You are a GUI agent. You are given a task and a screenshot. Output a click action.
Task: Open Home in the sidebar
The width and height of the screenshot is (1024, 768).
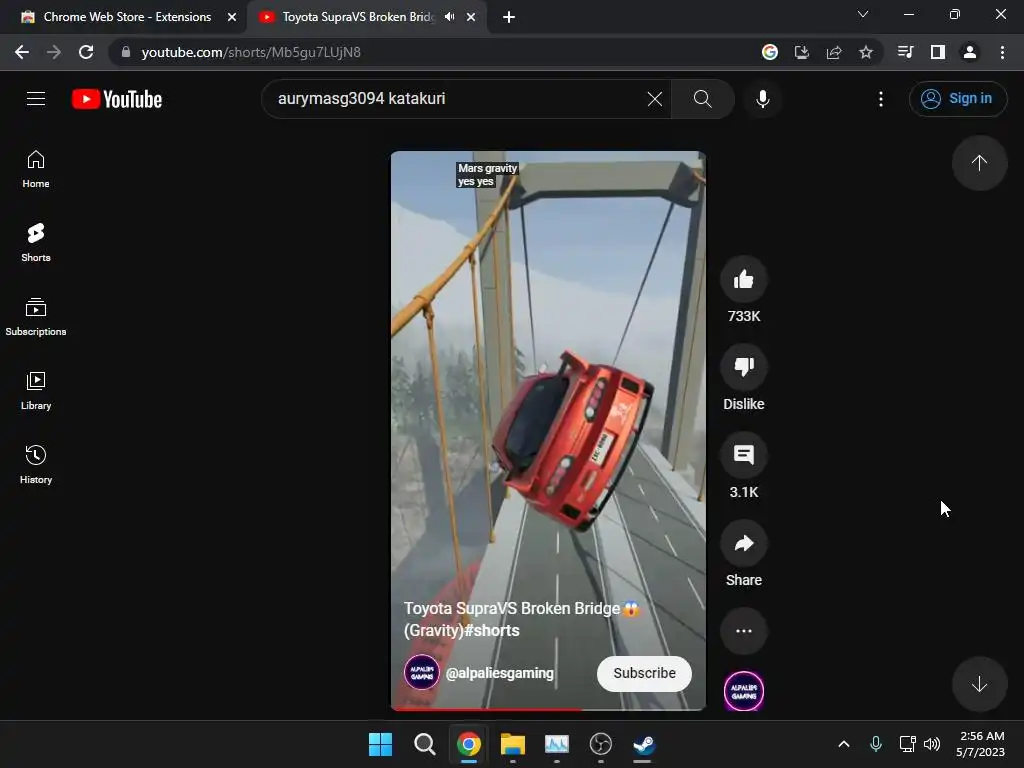[x=36, y=169]
